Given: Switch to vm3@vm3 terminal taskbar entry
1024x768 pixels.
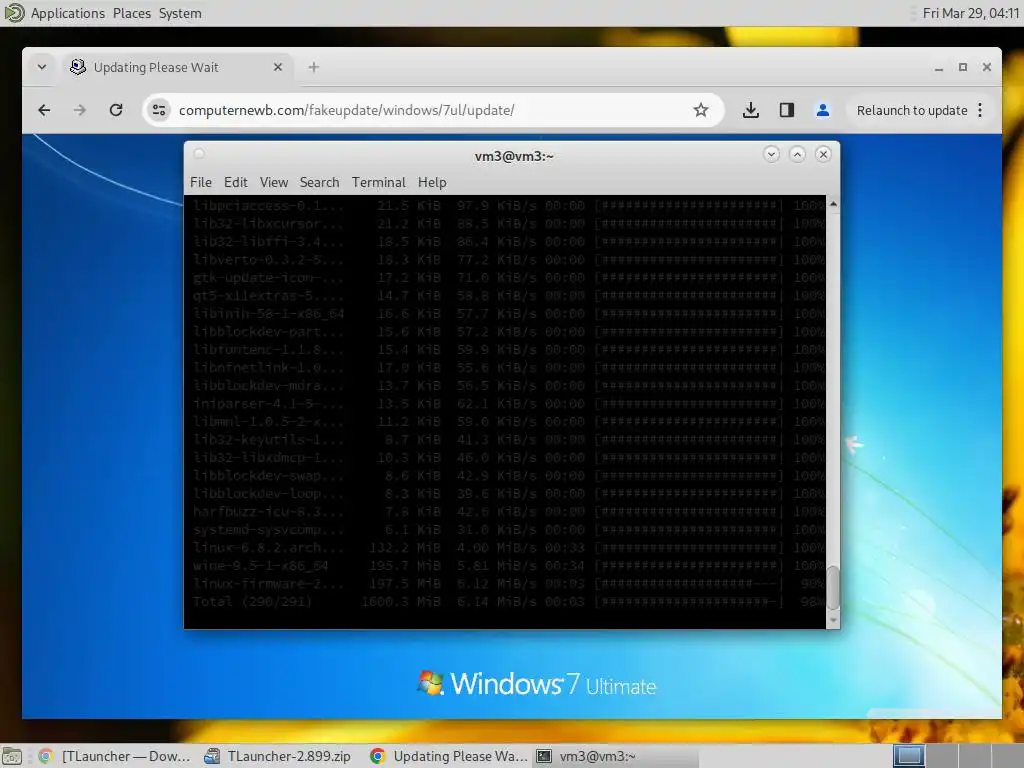Looking at the screenshot, I should coord(616,756).
